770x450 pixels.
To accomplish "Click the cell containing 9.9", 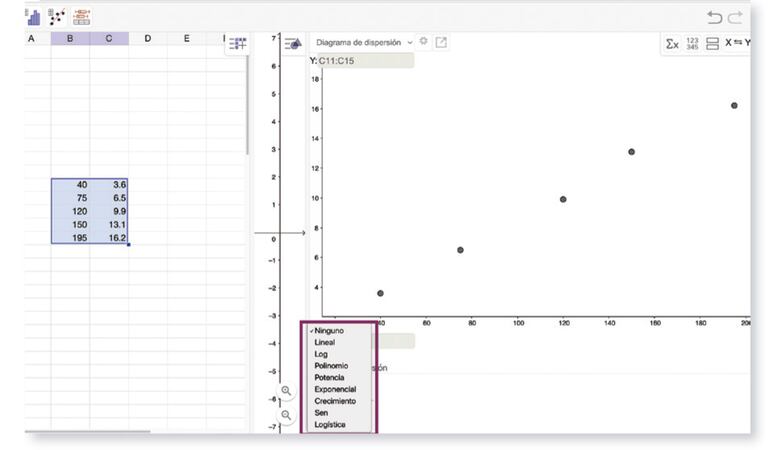I will (109, 212).
